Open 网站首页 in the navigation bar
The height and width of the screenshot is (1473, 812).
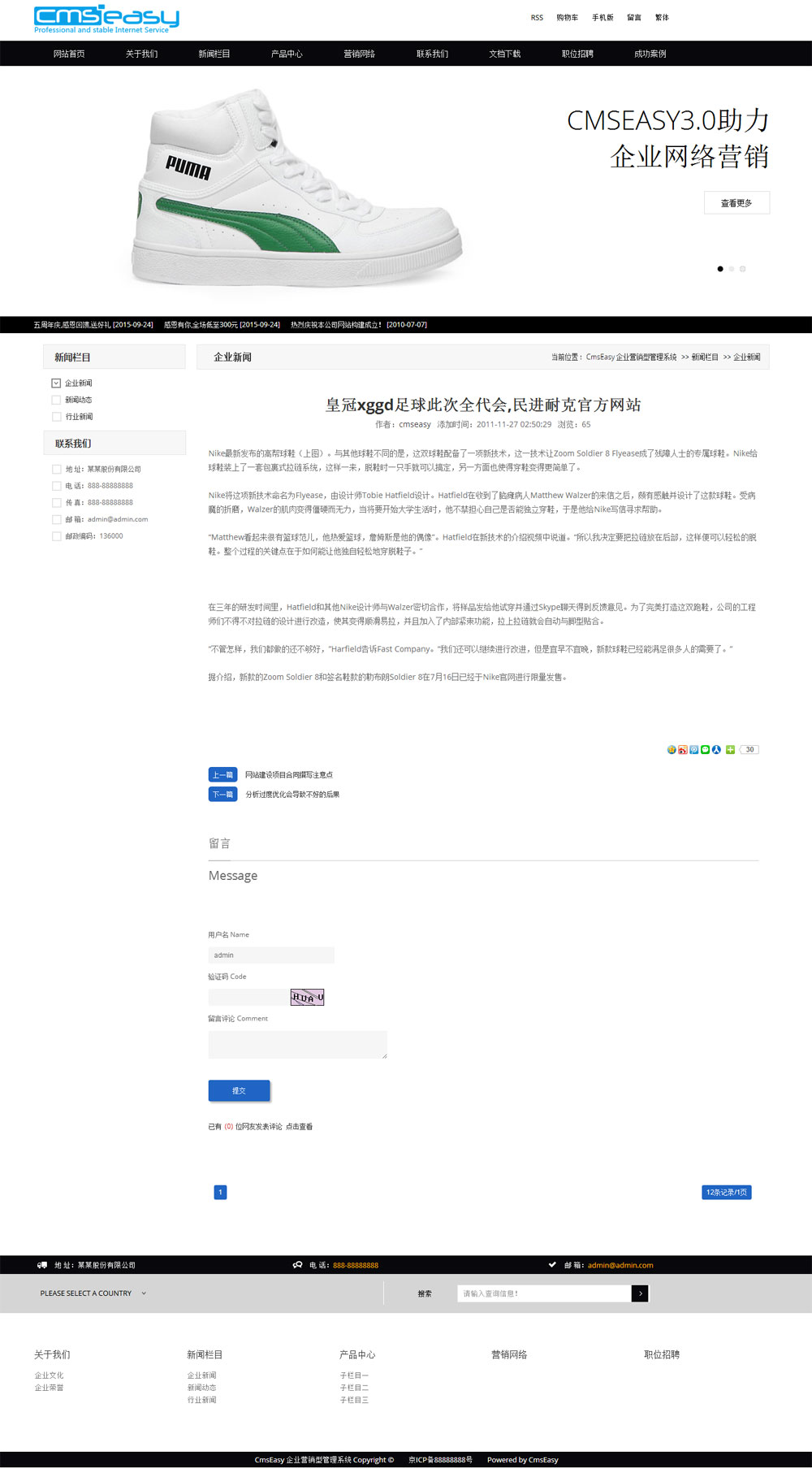[x=69, y=54]
